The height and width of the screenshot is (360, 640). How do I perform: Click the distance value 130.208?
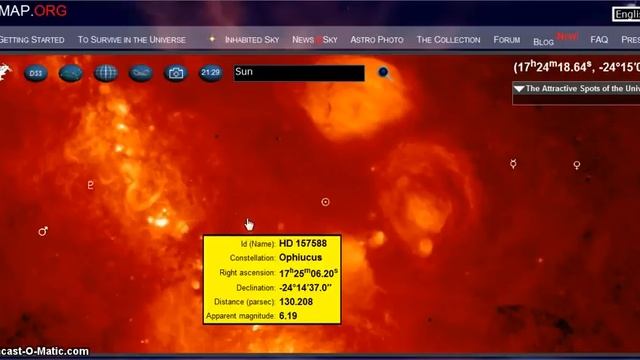(296, 302)
